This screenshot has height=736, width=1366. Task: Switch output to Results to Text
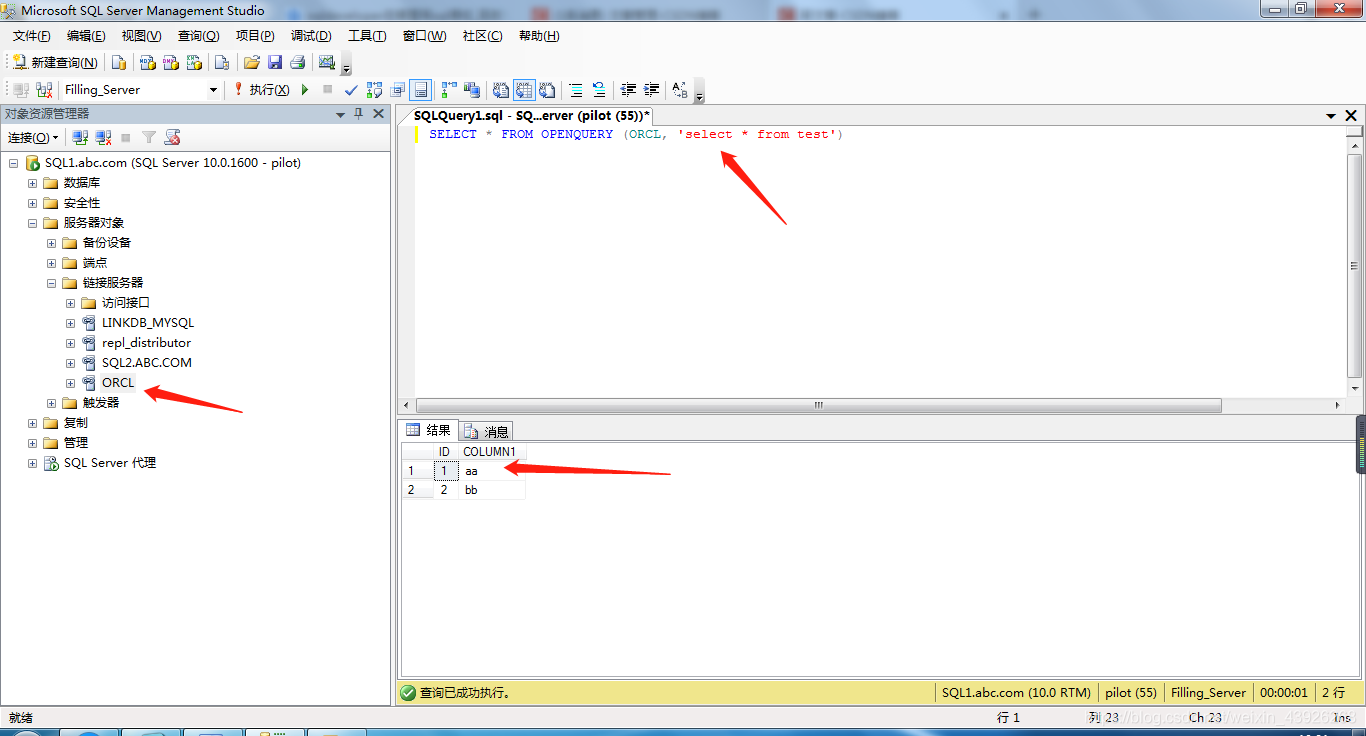tap(502, 90)
